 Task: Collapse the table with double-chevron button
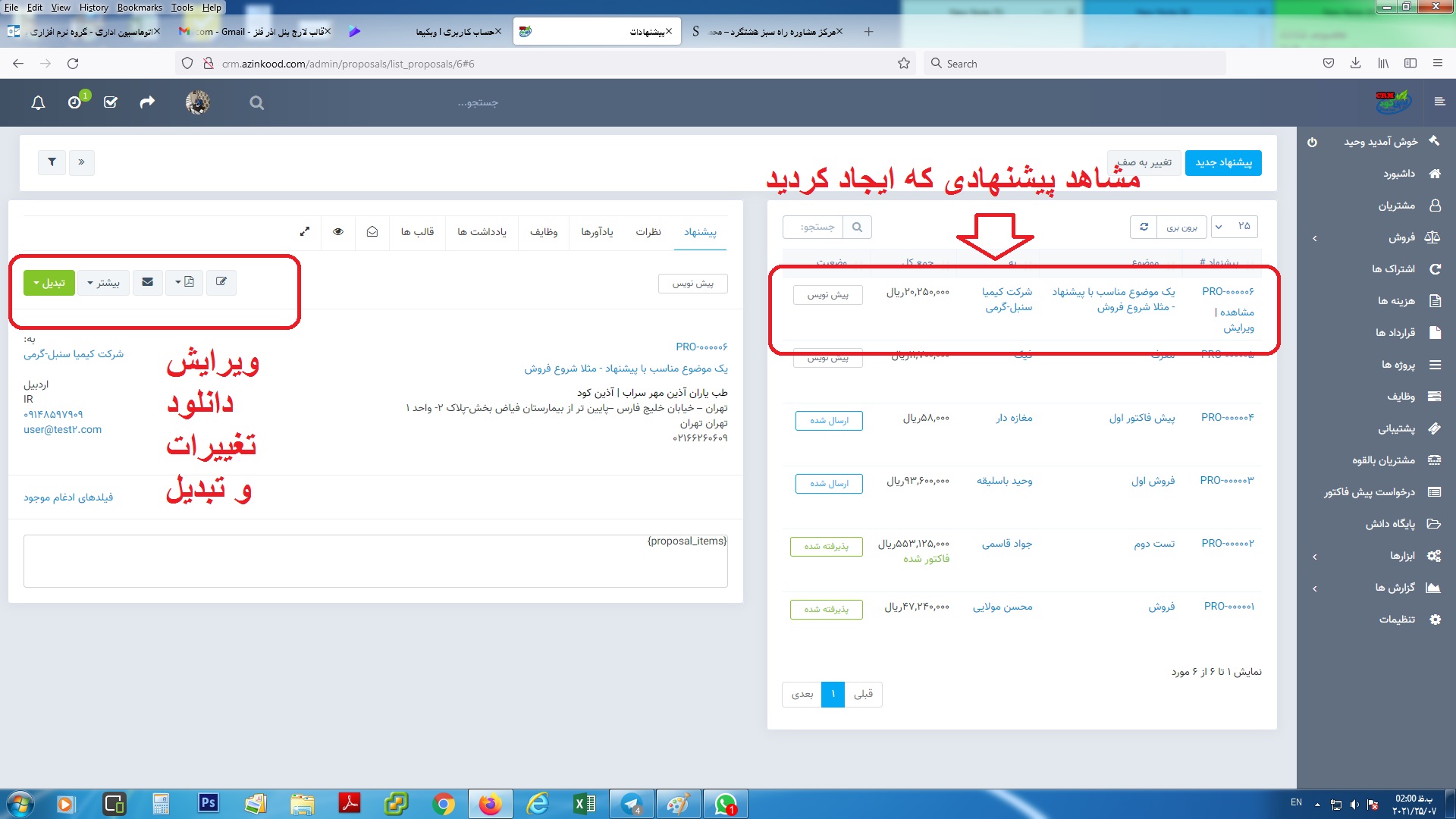[x=81, y=162]
